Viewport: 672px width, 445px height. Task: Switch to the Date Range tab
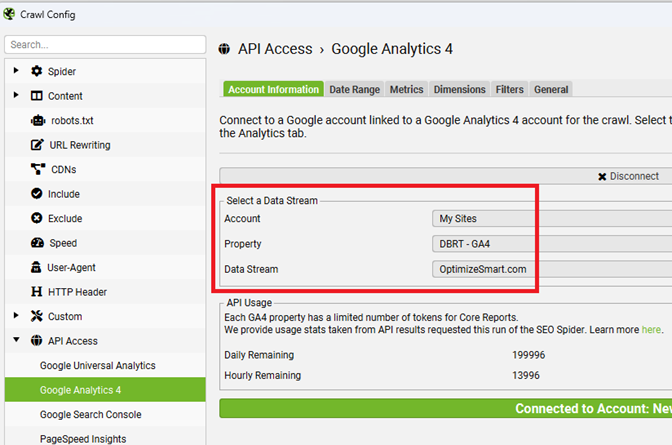tap(354, 89)
